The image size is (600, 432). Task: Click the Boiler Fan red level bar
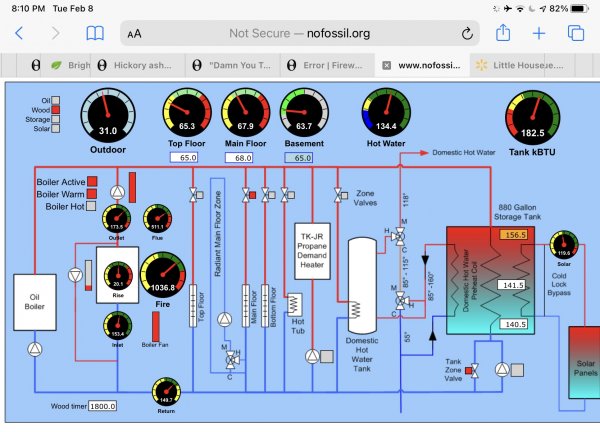[156, 325]
